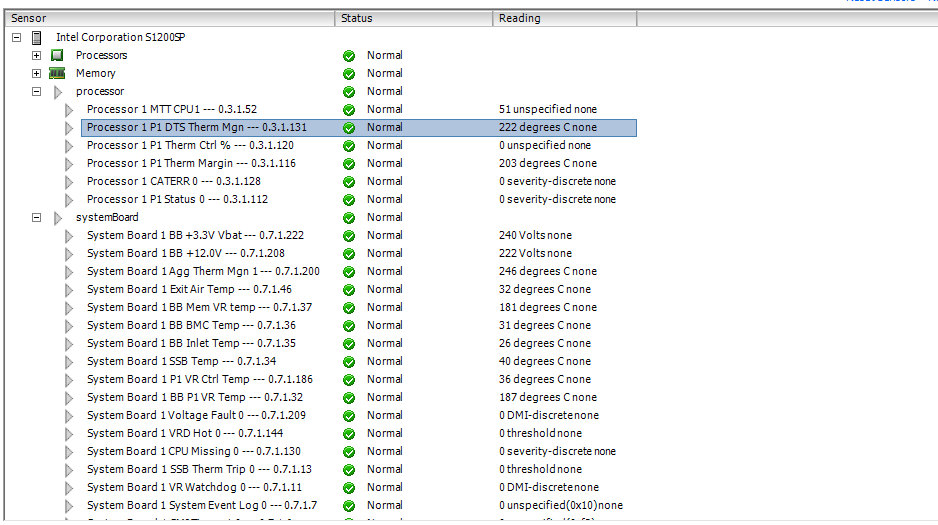Viewport: 938px width, 525px height.
Task: Click the '0 unspecified(0x10) none' reading
Action: 561,505
